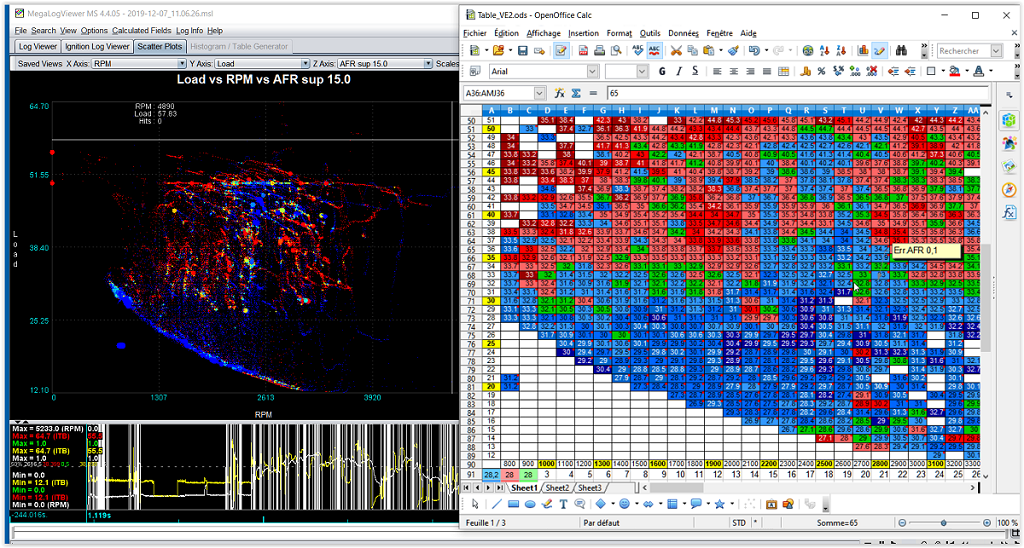Click the zoom out minus button
The image size is (1024, 548).
(x=902, y=523)
